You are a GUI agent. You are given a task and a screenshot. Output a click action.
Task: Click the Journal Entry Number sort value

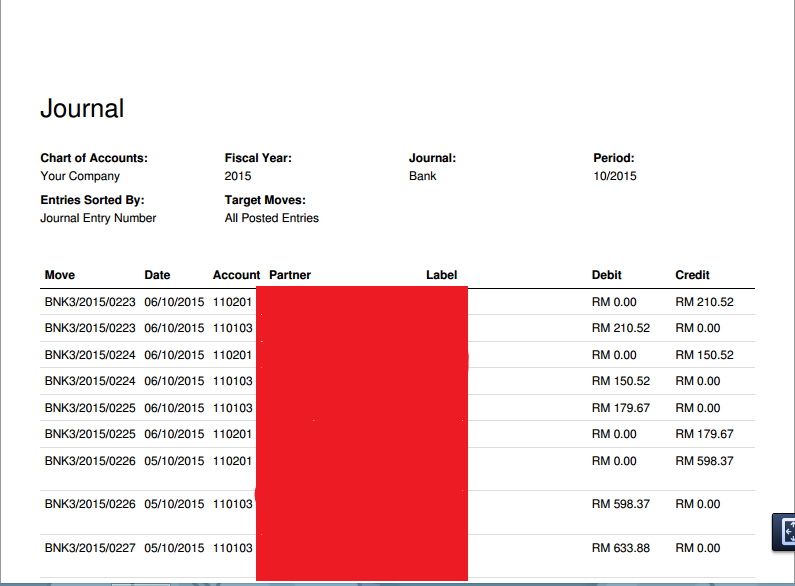pos(98,218)
